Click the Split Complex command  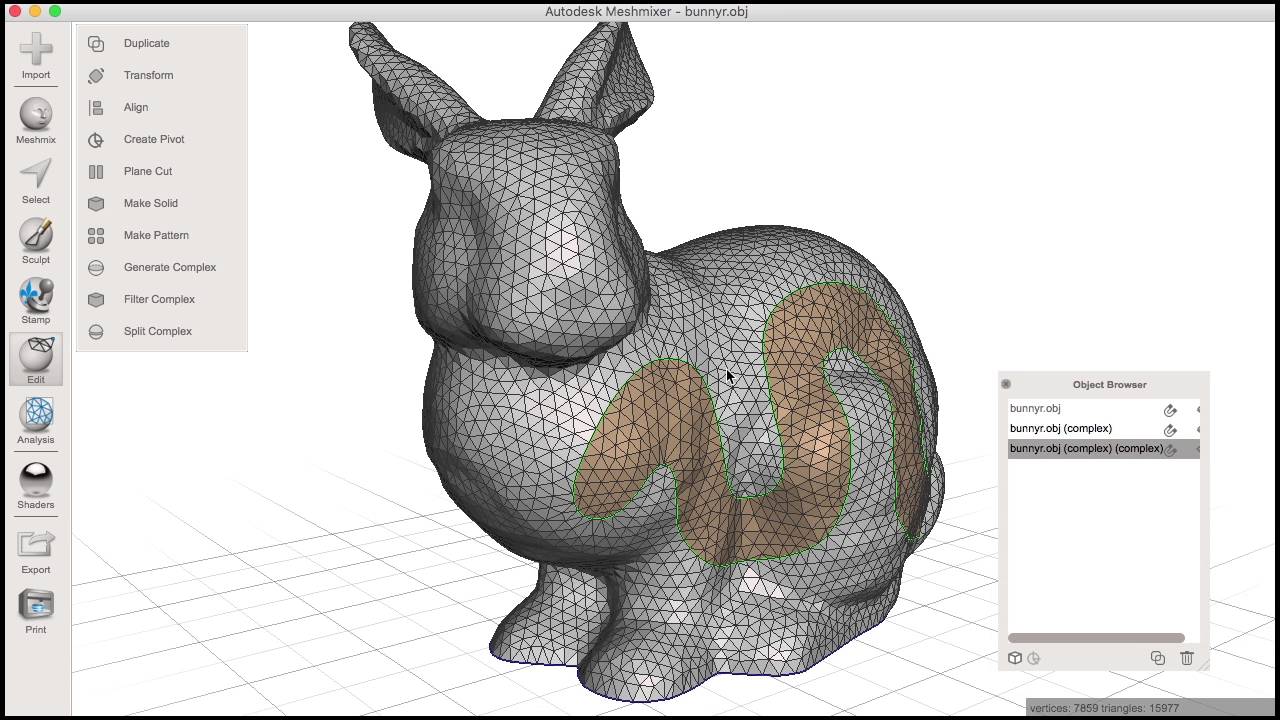[x=157, y=331]
